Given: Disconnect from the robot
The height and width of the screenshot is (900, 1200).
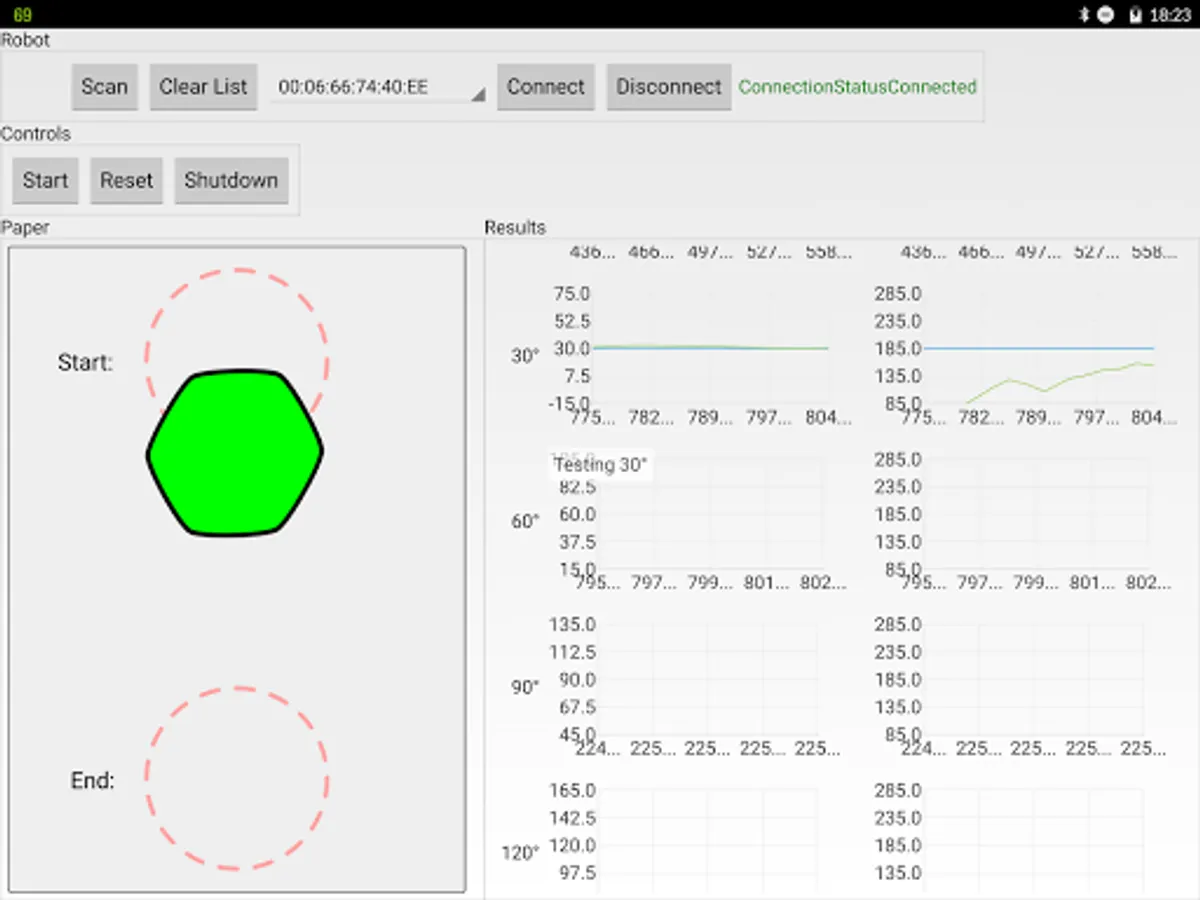Looking at the screenshot, I should pos(669,87).
